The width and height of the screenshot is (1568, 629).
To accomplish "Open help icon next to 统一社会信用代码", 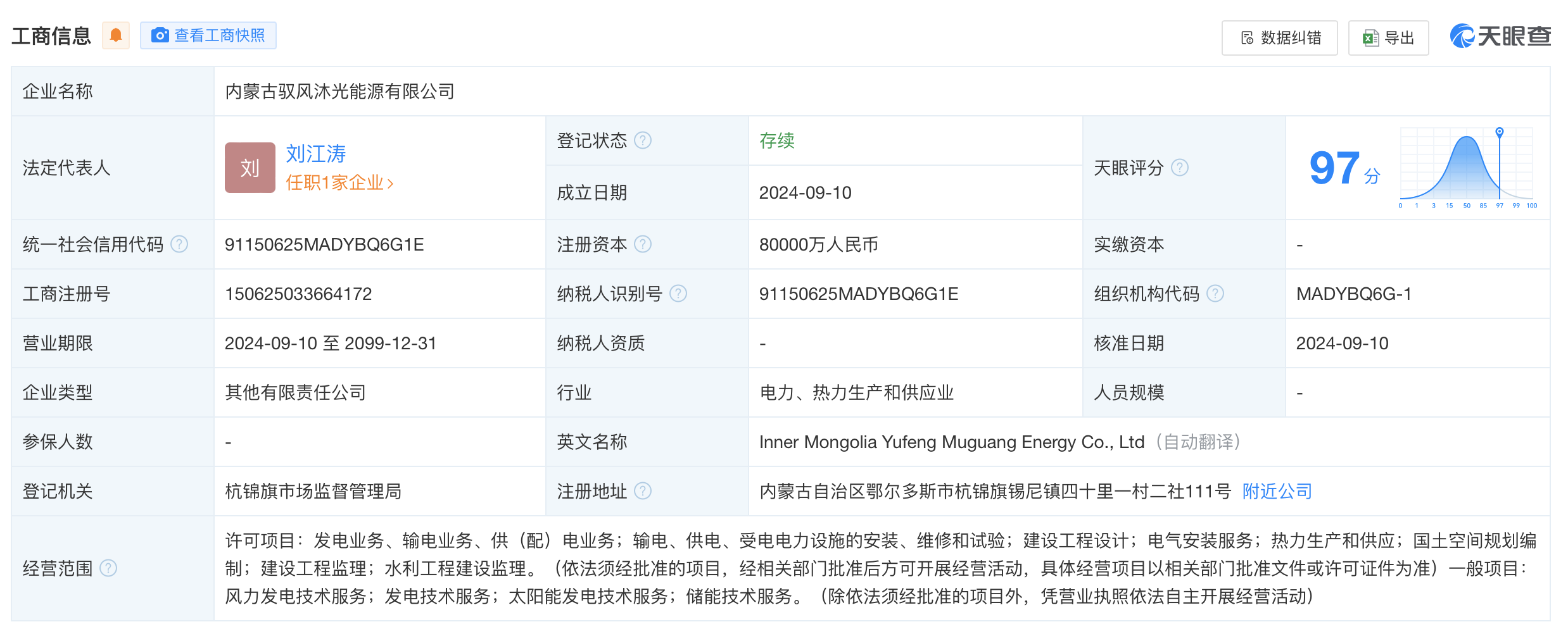I will [179, 244].
